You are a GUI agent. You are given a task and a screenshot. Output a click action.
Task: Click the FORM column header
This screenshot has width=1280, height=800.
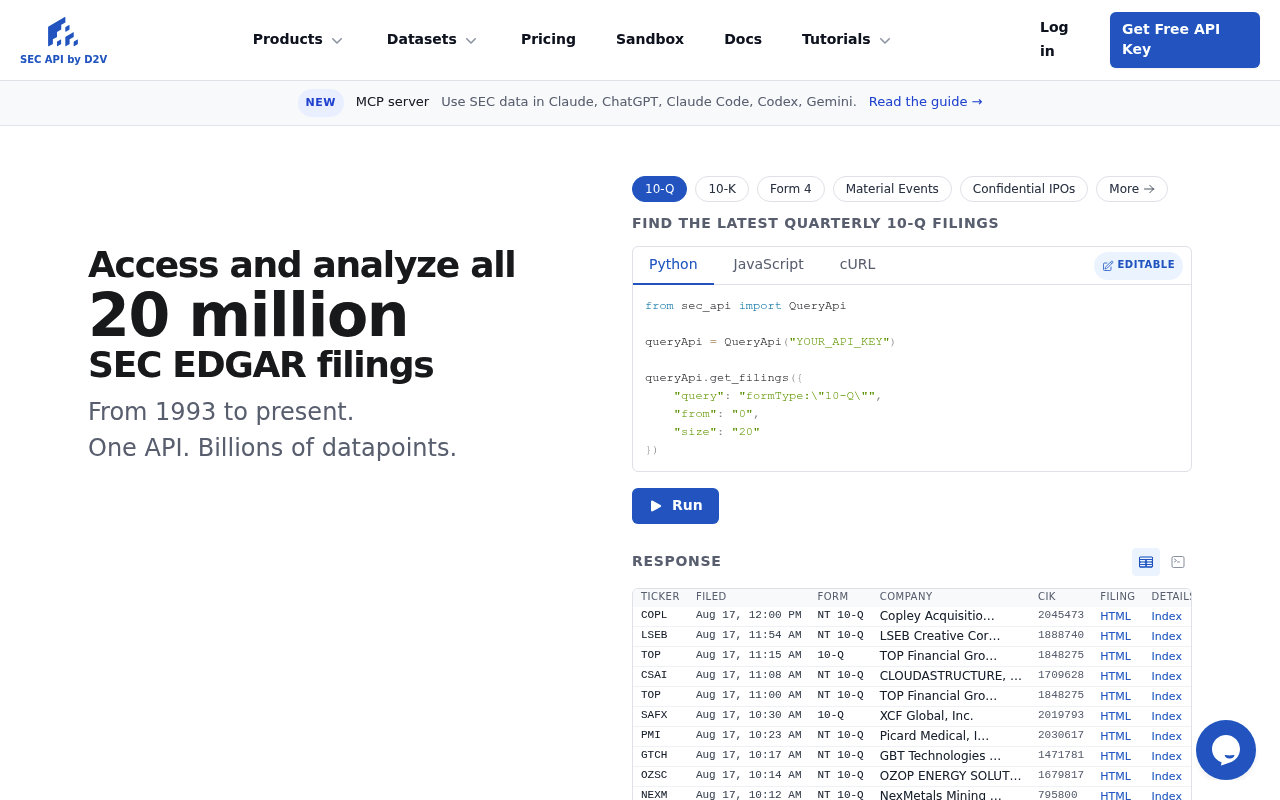pyautogui.click(x=831, y=597)
